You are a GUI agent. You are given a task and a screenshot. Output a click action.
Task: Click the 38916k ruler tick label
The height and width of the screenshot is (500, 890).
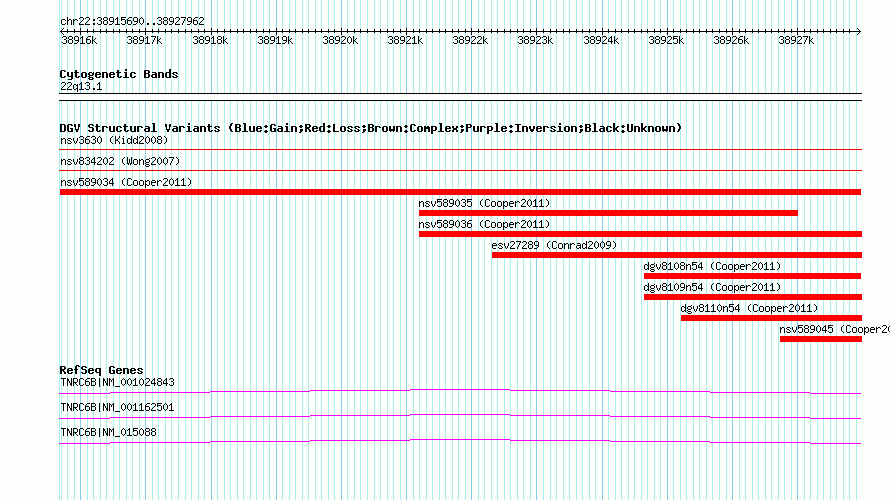point(79,40)
